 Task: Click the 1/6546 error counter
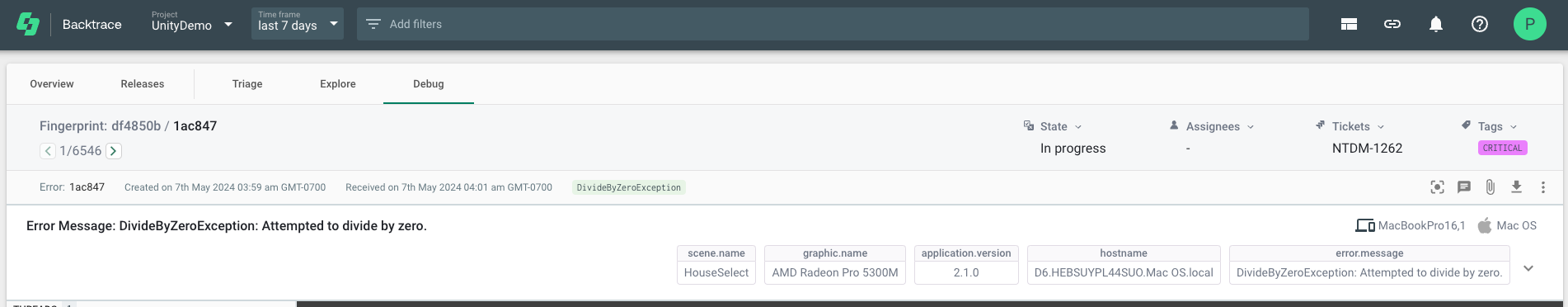pos(80,151)
